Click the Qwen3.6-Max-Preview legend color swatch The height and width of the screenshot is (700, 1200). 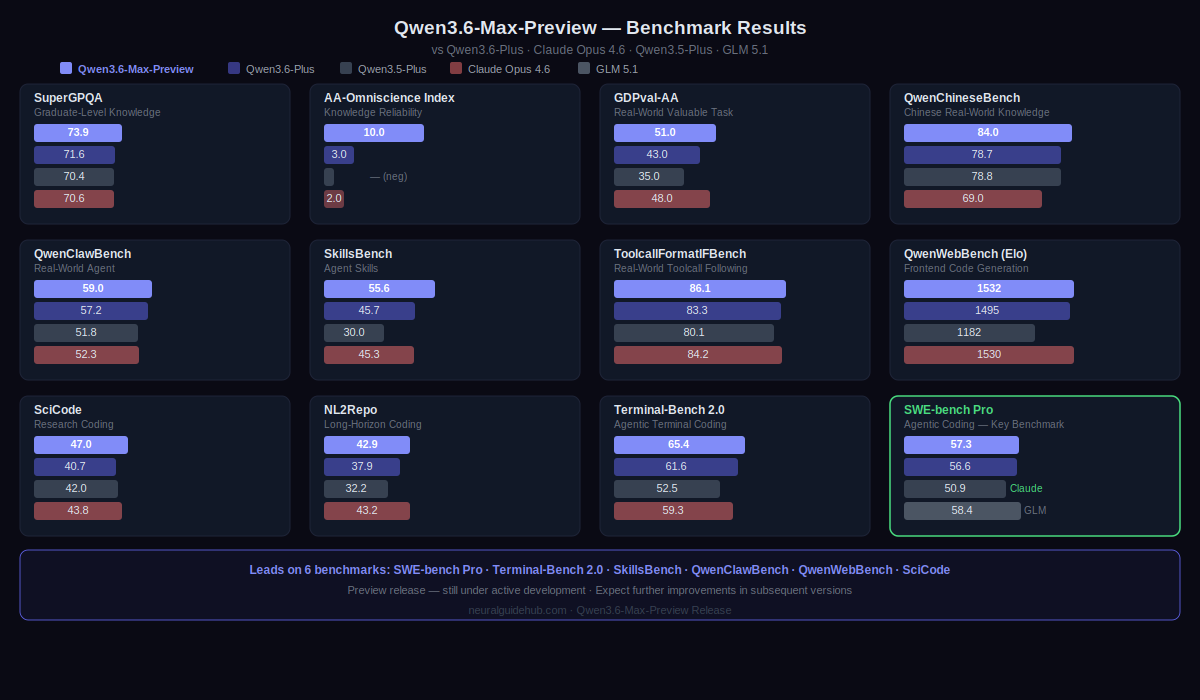pos(66,69)
